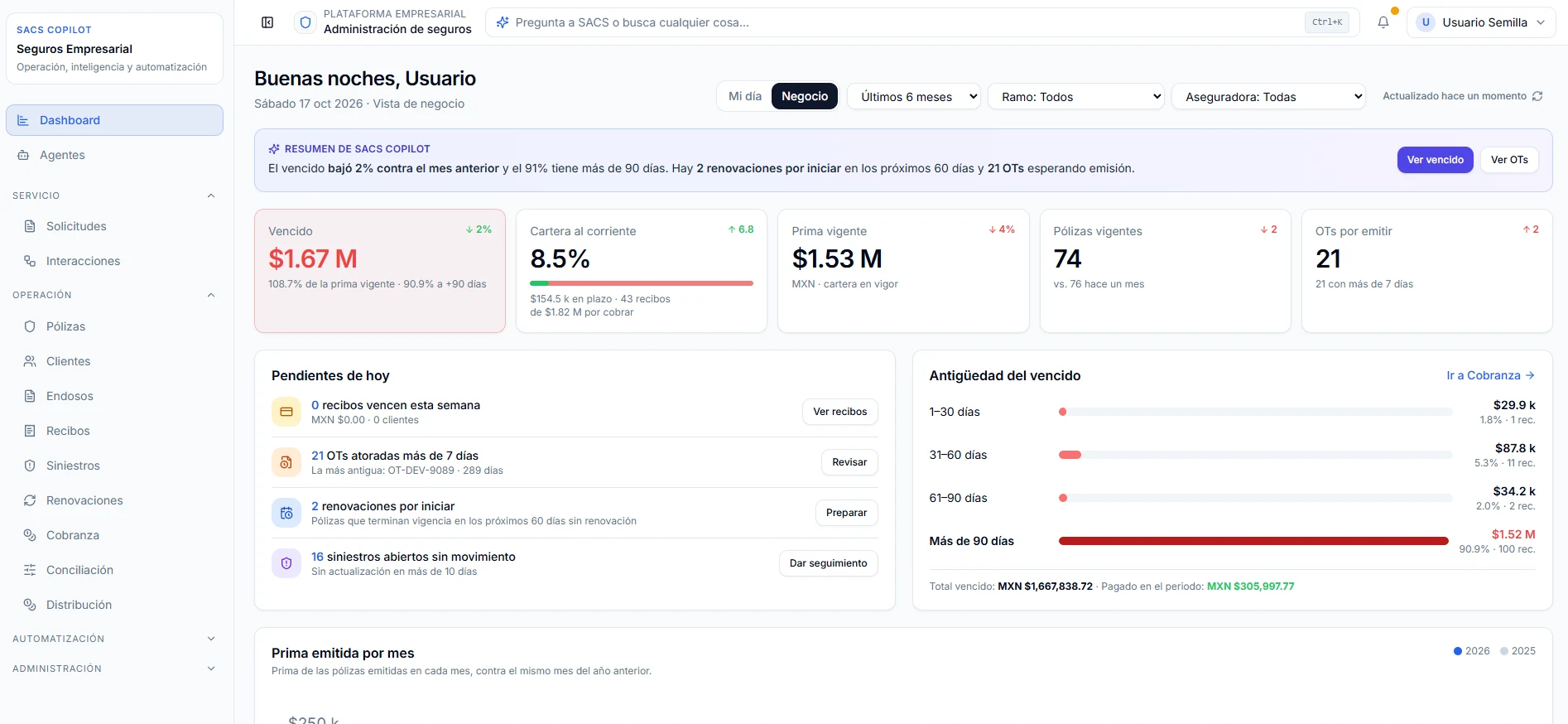Click the Ver vencido button
The width and height of the screenshot is (1568, 724).
[1435, 160]
